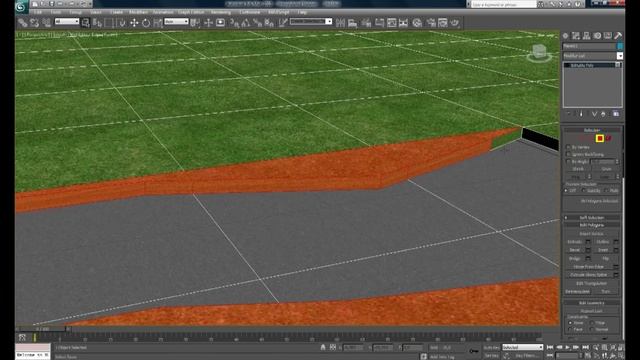Click the Select Object toolbar icon
The height and width of the screenshot is (360, 640).
(85, 23)
